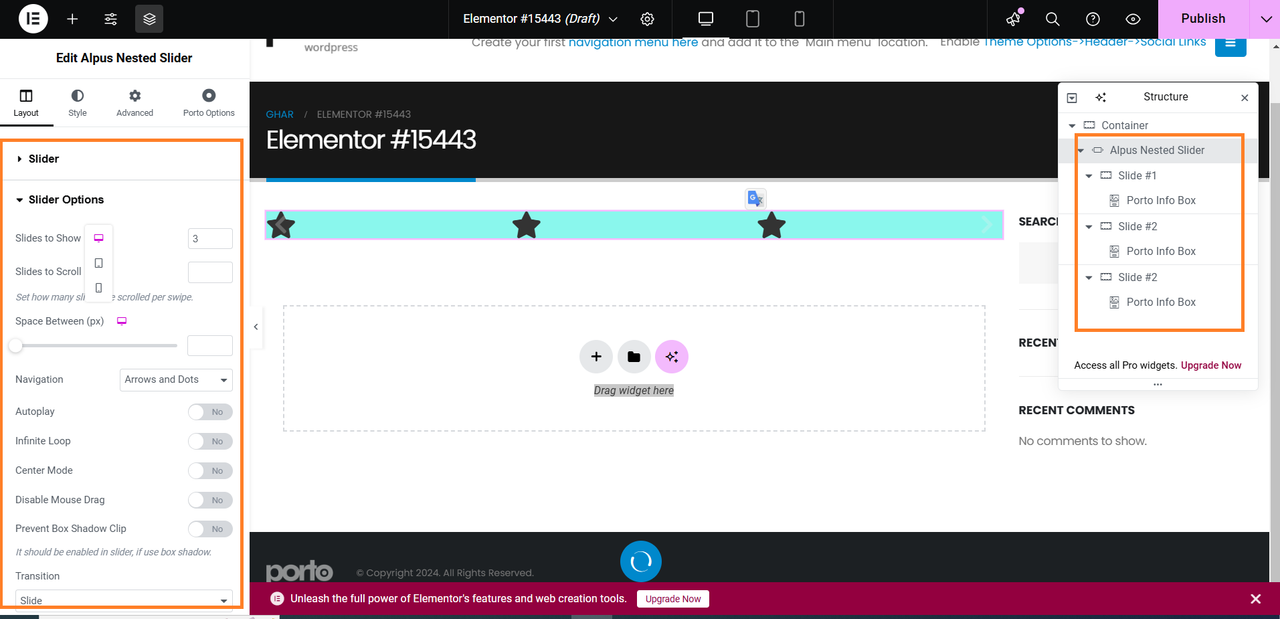This screenshot has width=1280, height=619.
Task: Switch to the Advanced tab
Action: (134, 103)
